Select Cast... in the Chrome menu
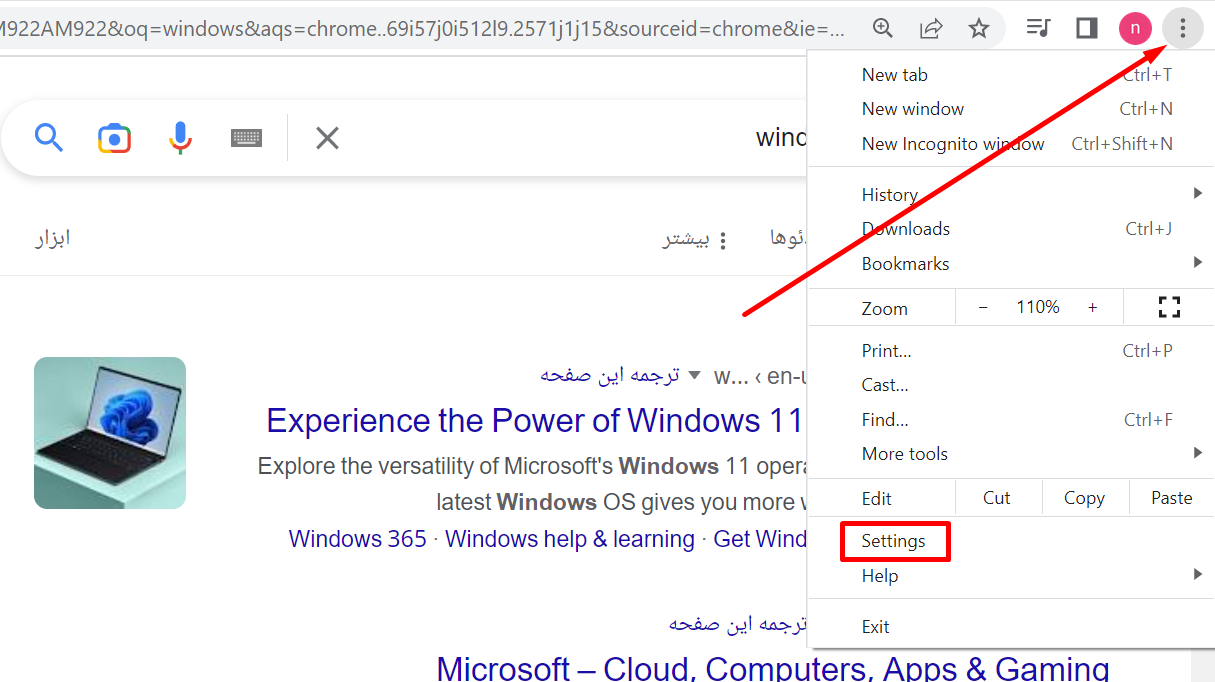Viewport: 1215px width, 682px height. (x=1010, y=385)
